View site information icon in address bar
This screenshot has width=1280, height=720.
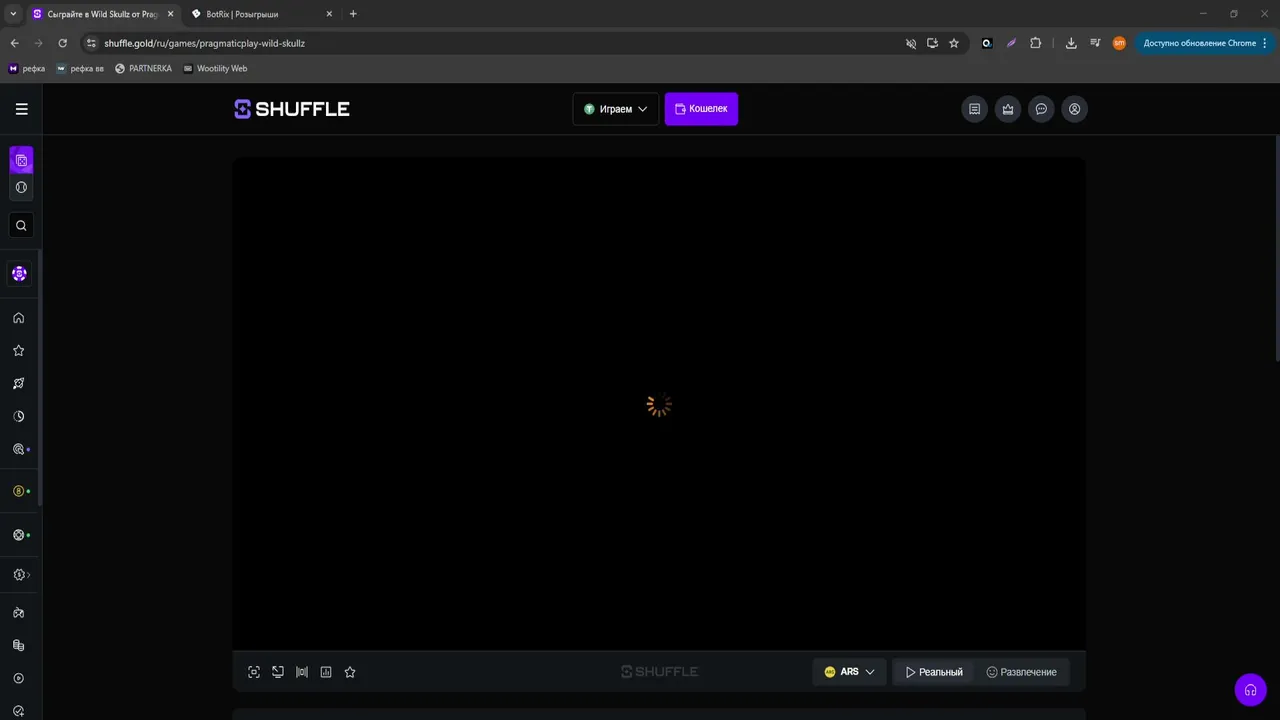pyautogui.click(x=91, y=43)
